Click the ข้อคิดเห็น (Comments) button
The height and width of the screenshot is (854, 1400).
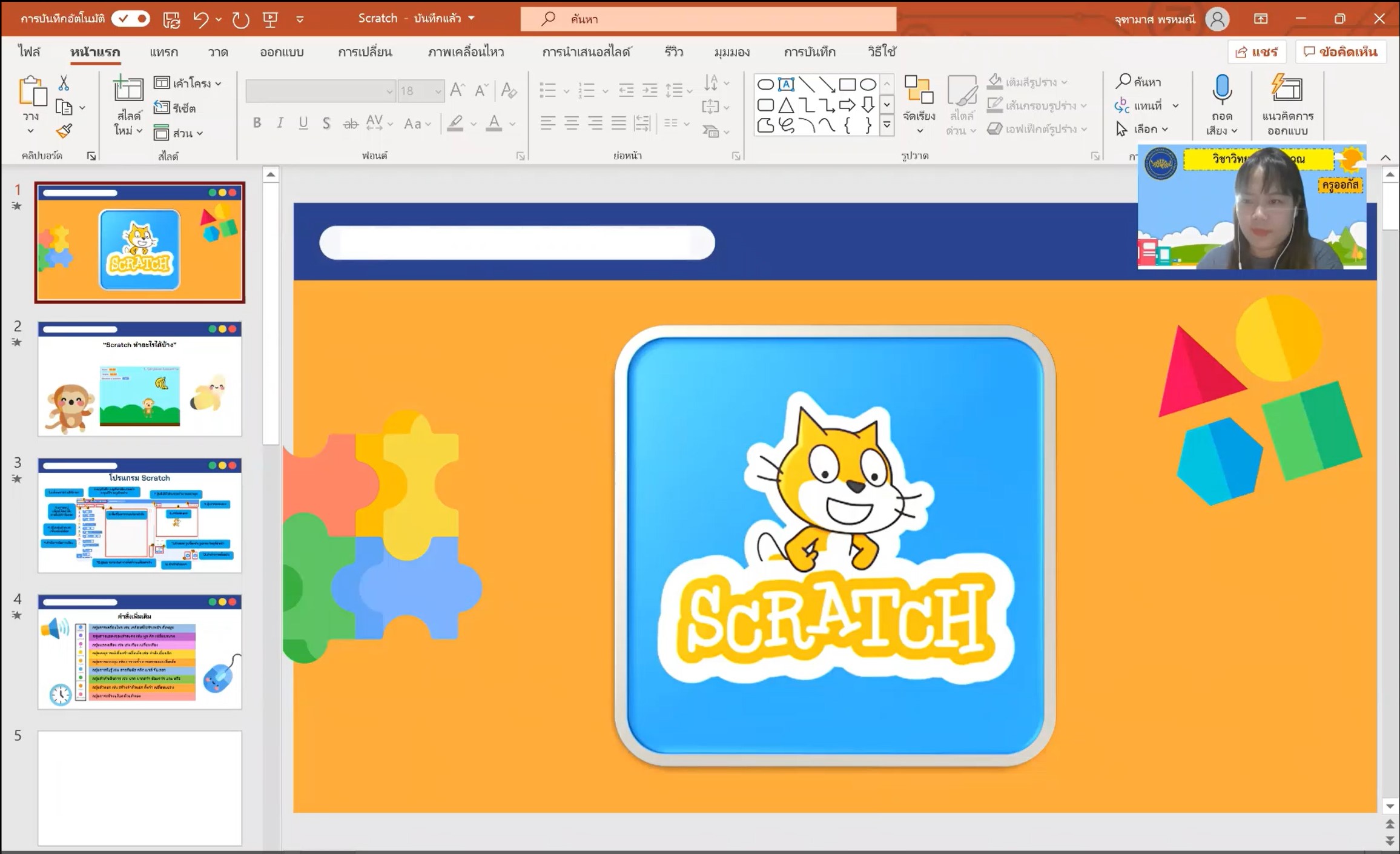click(1341, 52)
